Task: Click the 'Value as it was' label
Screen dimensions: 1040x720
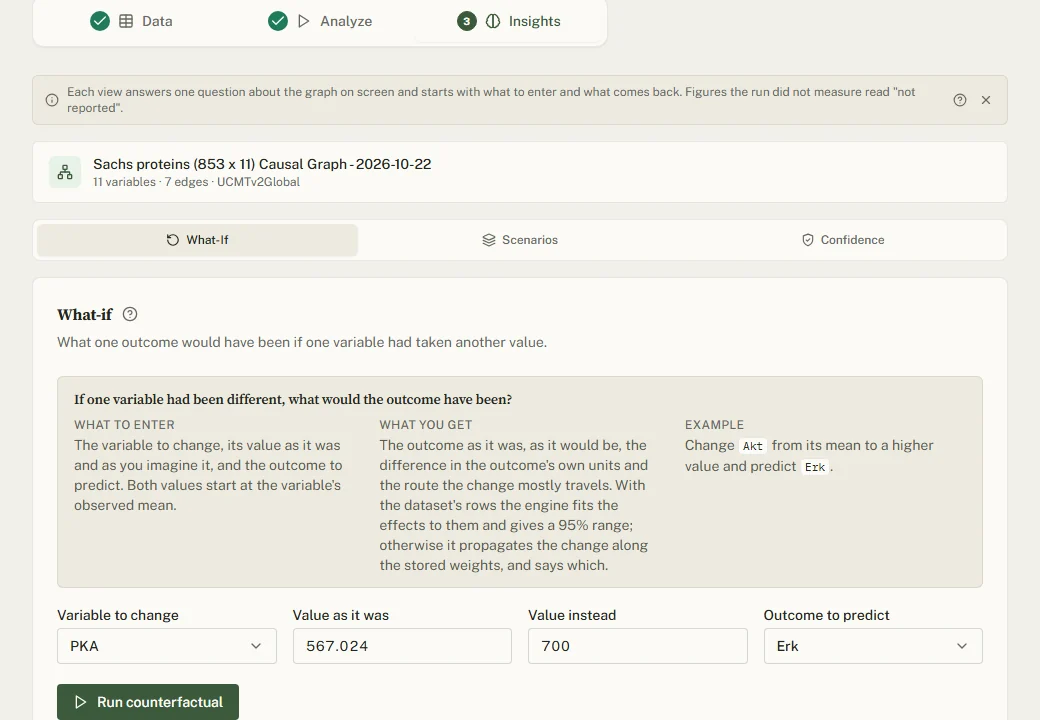Action: point(341,615)
